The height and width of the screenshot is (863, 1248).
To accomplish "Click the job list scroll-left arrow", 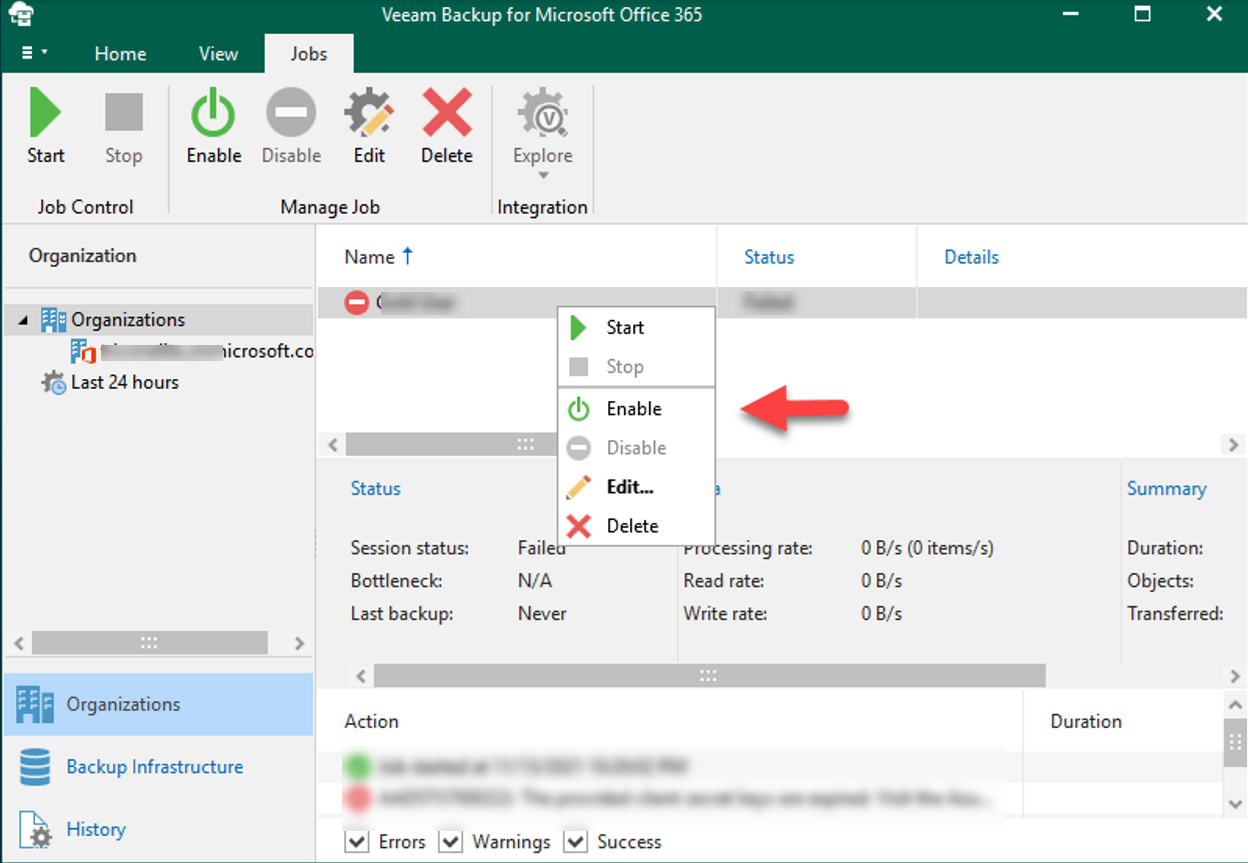I will 334,444.
